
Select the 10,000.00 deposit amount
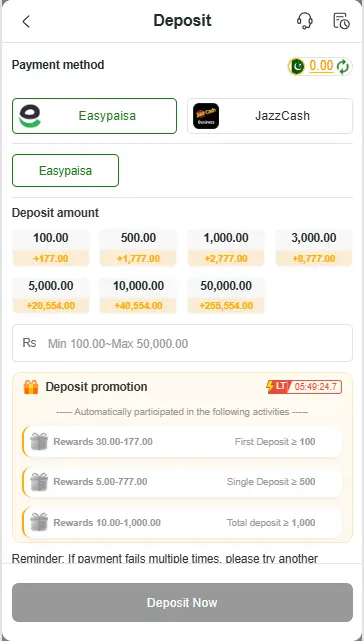(x=138, y=295)
